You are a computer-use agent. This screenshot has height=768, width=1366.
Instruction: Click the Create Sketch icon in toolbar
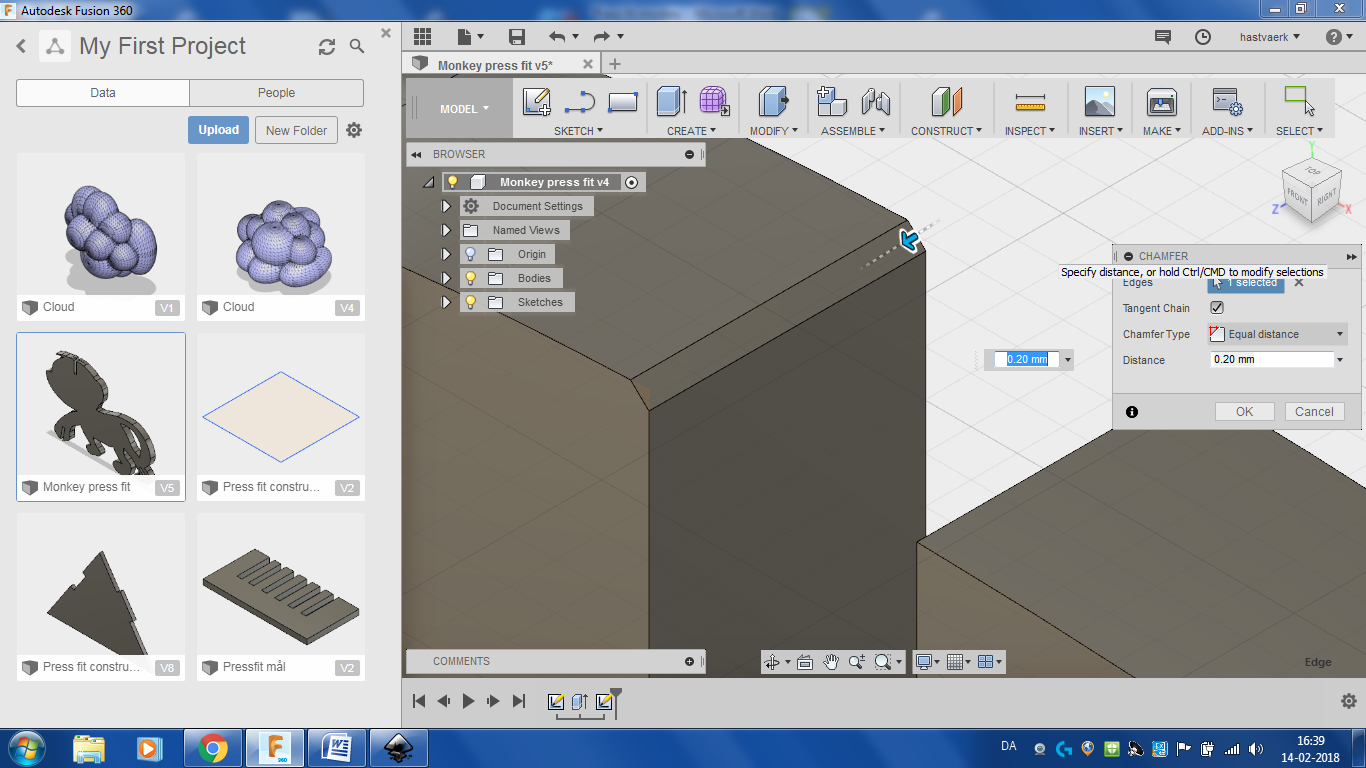coord(537,102)
